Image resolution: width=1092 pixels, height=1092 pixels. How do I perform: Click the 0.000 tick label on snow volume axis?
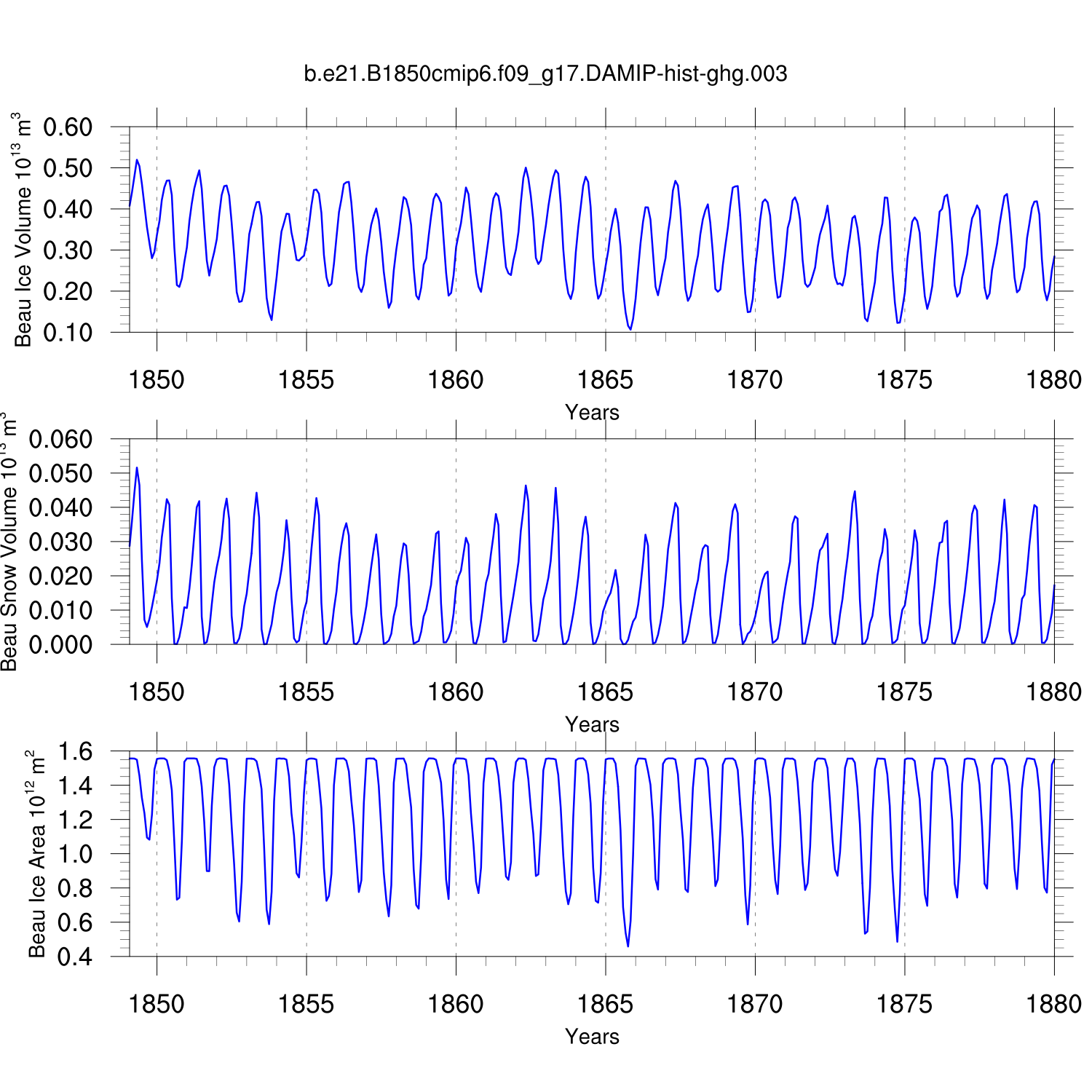tap(60, 644)
